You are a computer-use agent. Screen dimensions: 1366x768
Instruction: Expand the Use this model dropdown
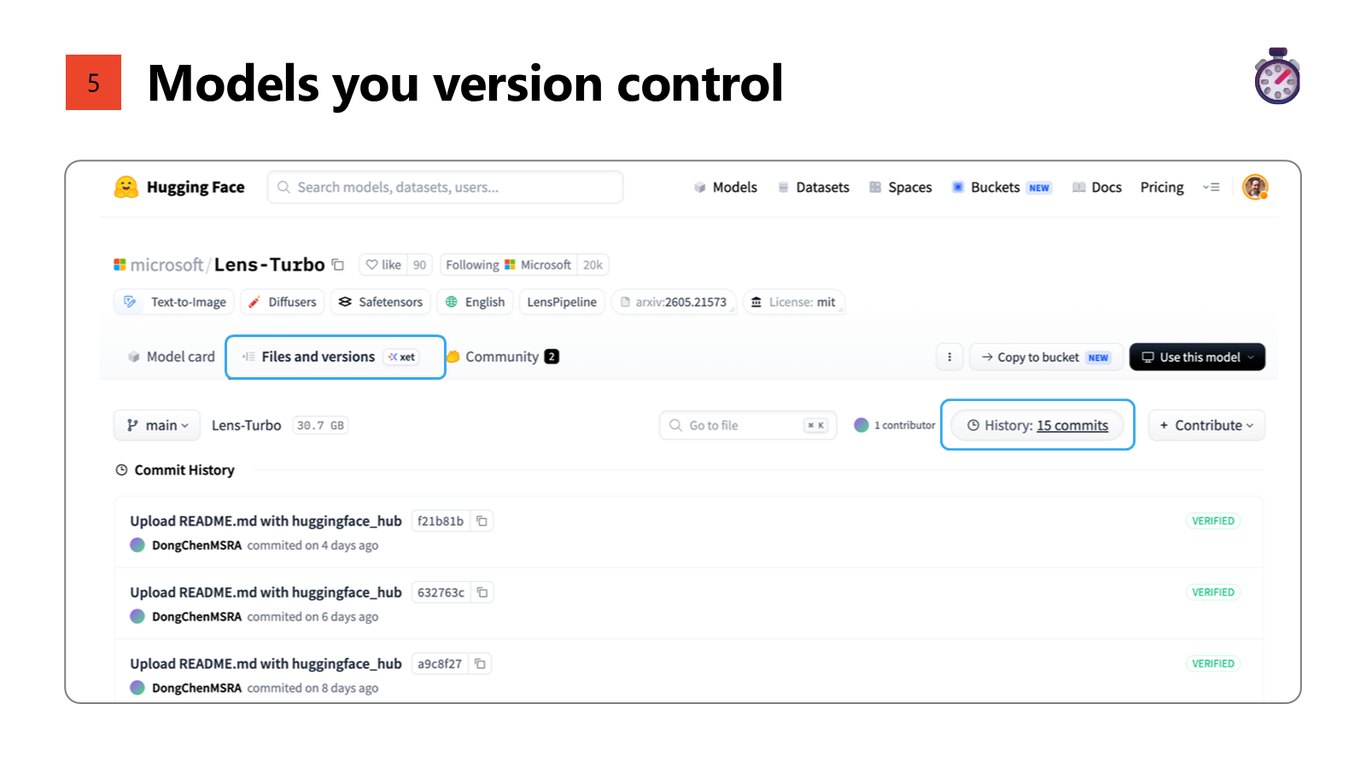click(x=1197, y=357)
